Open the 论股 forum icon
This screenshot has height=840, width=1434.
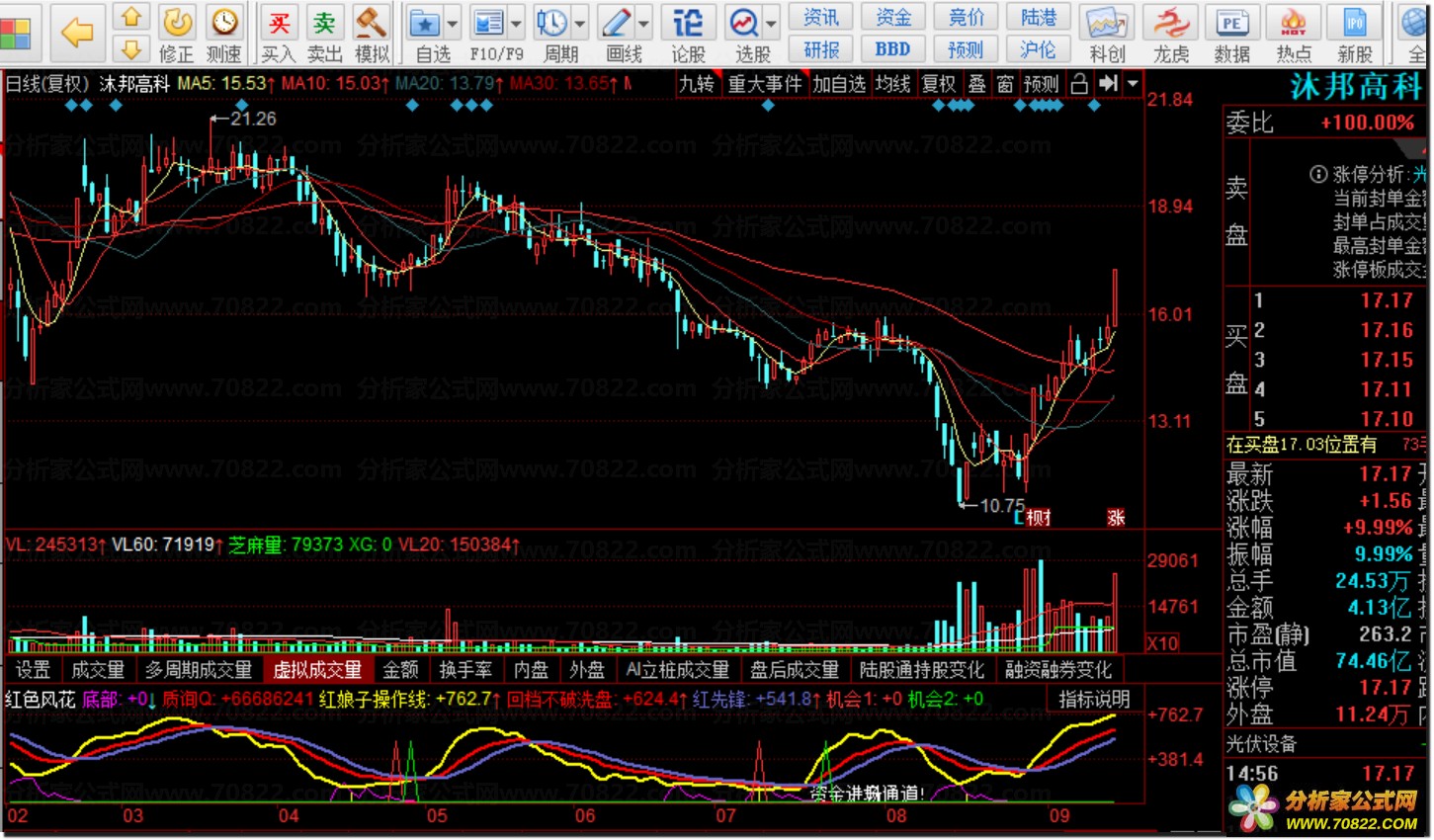point(688,22)
